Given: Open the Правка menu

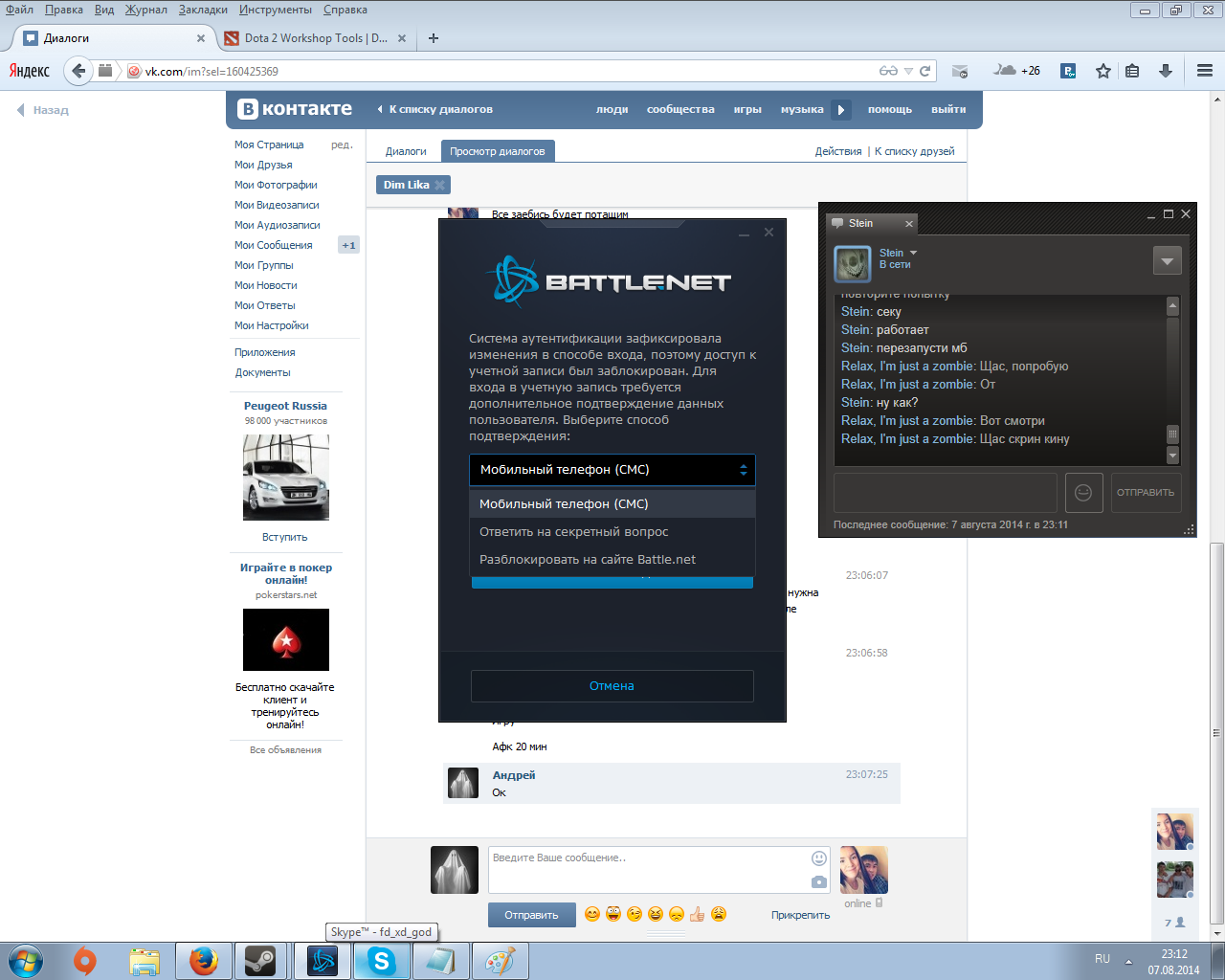Looking at the screenshot, I should coord(64,10).
